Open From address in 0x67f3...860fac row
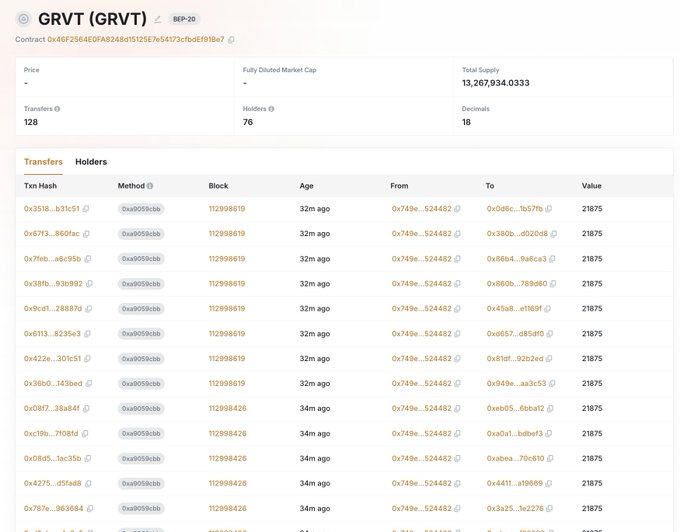The image size is (680, 532). [x=422, y=234]
